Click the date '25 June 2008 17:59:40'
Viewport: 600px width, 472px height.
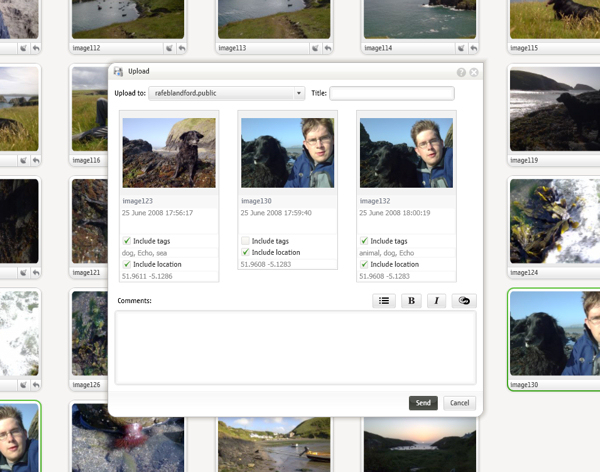[276, 213]
